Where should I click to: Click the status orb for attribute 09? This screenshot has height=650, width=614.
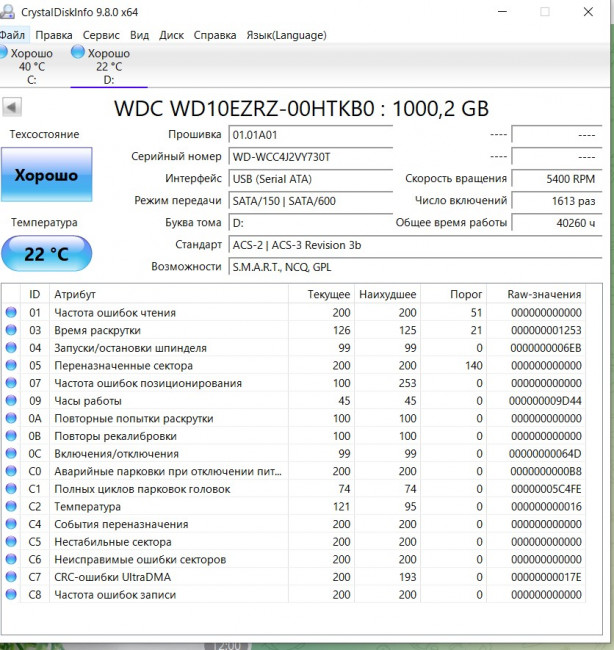point(11,400)
